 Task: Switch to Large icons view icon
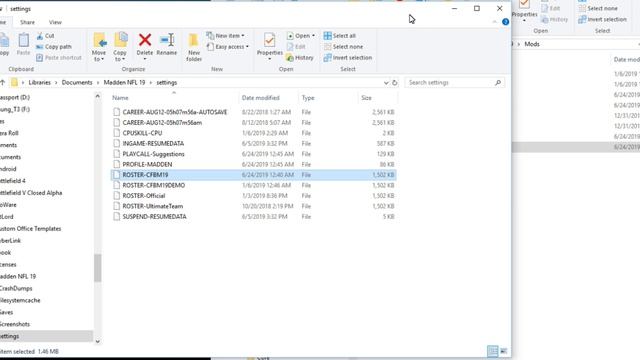[504, 351]
